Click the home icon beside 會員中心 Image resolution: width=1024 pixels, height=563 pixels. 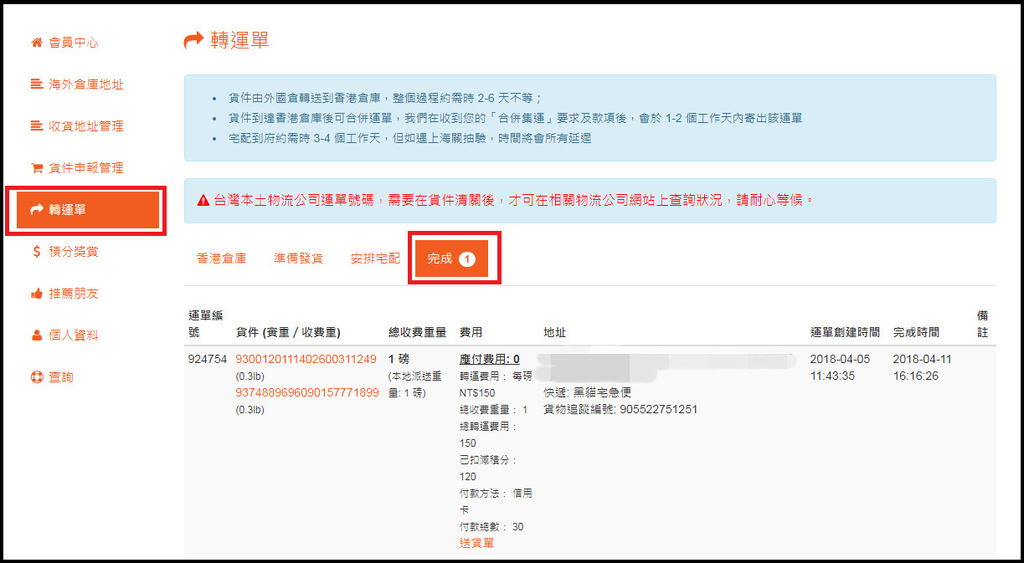pos(37,43)
